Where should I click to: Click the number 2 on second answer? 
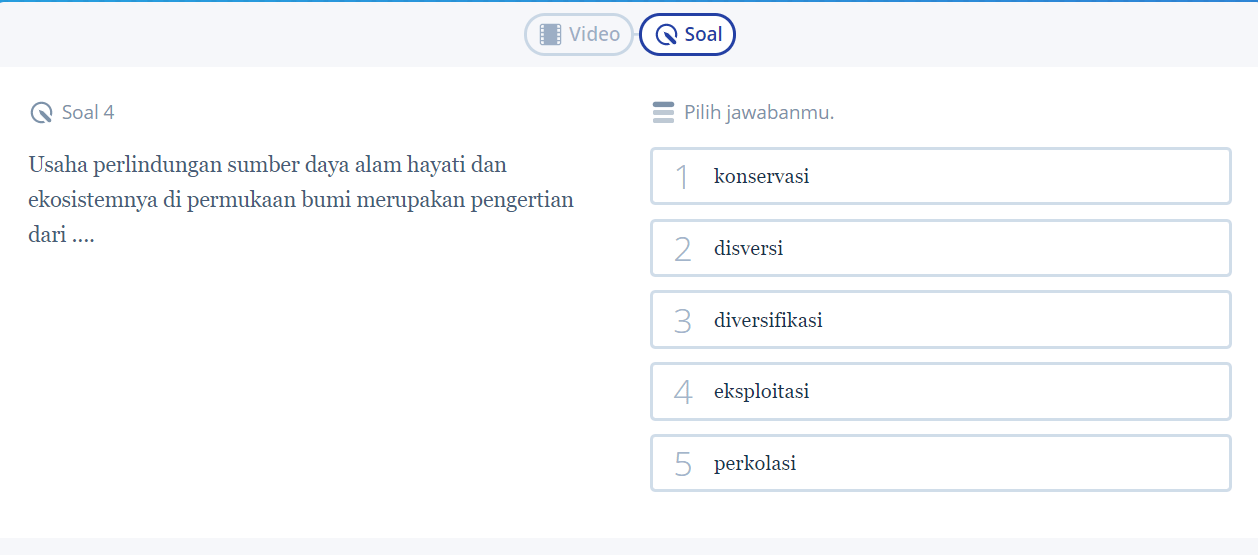click(x=683, y=249)
